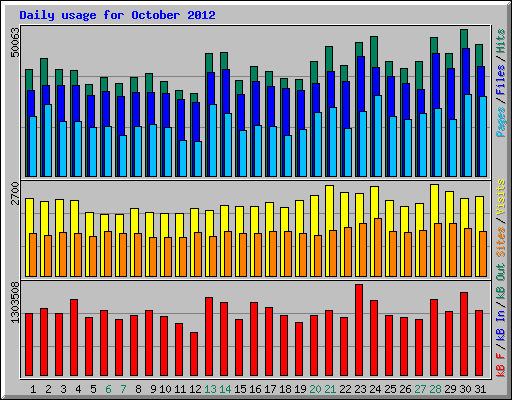The image size is (512, 400).
Task: Click the 'Visits' legend label
Action: 501,197
